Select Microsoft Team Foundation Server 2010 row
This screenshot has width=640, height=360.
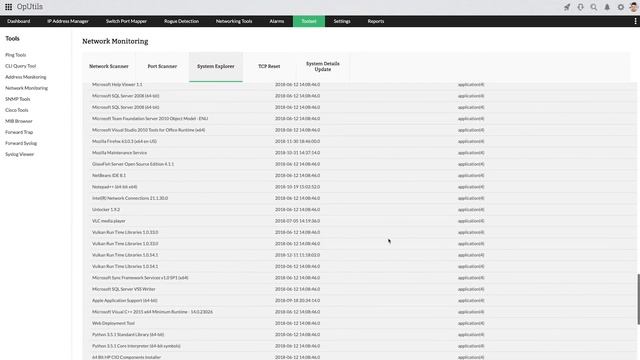coord(360,118)
